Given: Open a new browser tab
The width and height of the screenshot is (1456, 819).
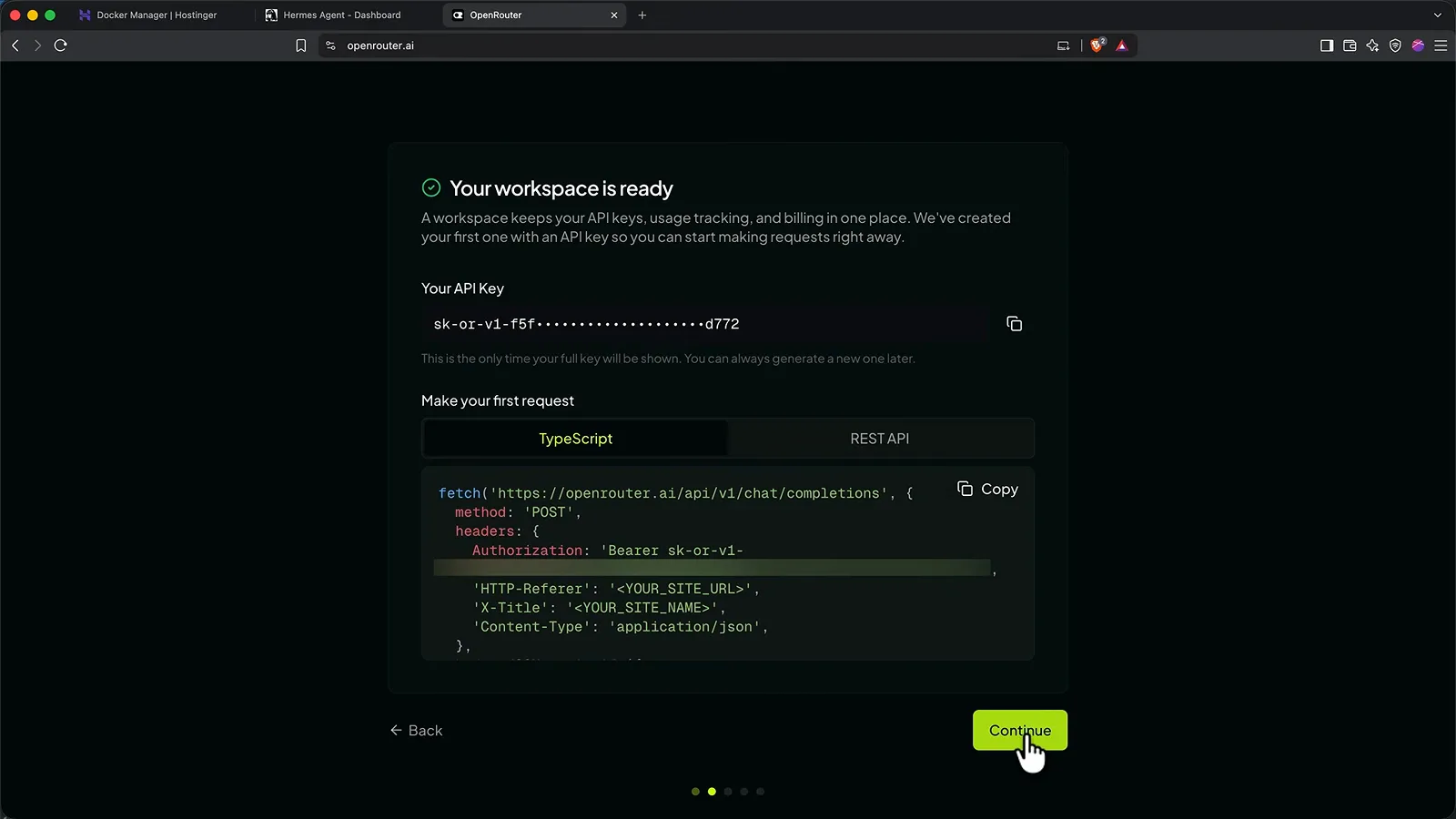Looking at the screenshot, I should (642, 15).
